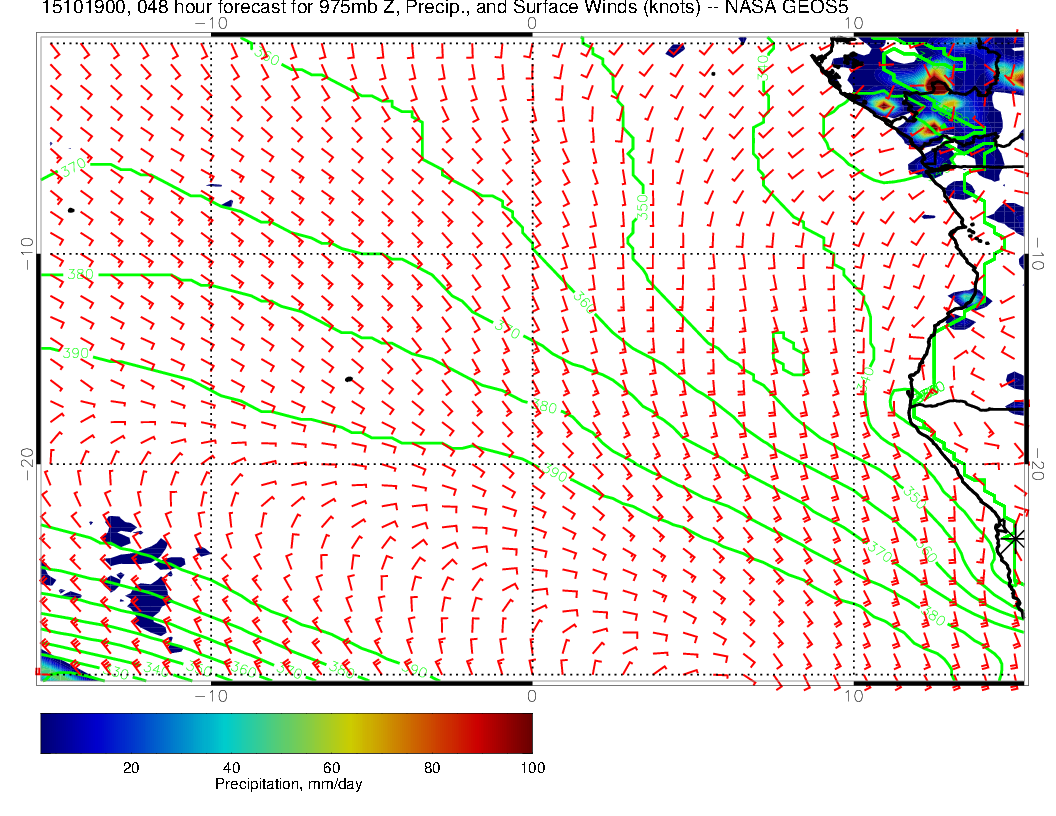Click the colorbar tick label '80'
This screenshot has width=1056, height=816.
[x=432, y=768]
